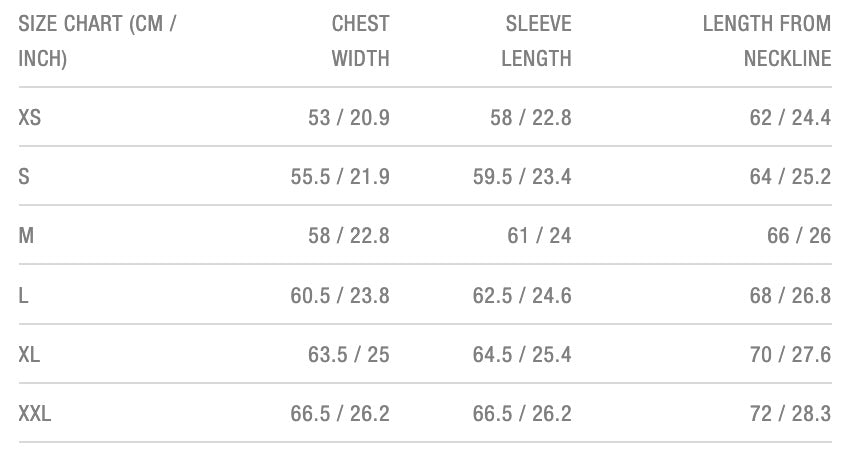This screenshot has height=470, width=866.
Task: Click the Length From Neckline header
Action: click(767, 41)
